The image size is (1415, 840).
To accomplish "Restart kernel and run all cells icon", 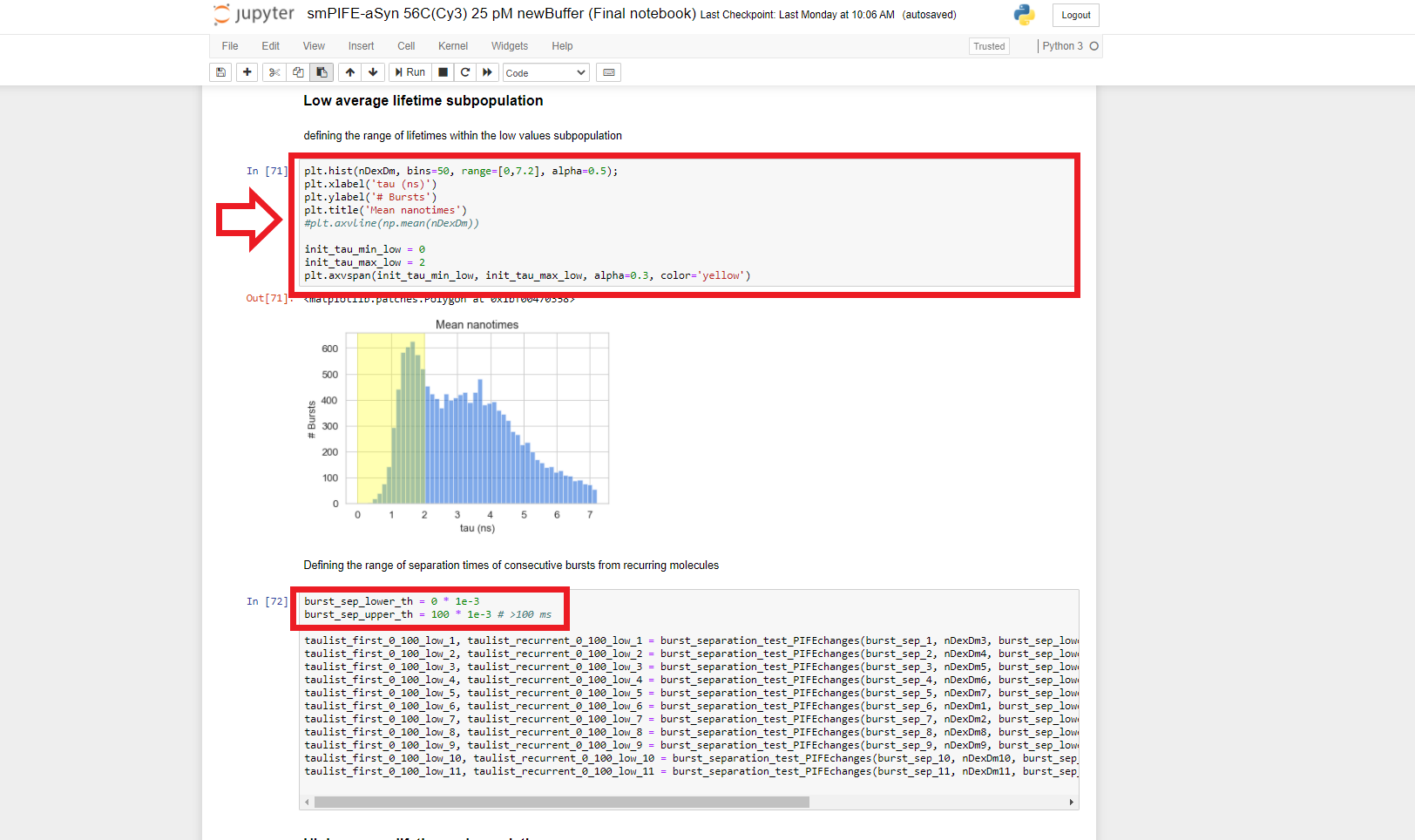I will coord(487,72).
